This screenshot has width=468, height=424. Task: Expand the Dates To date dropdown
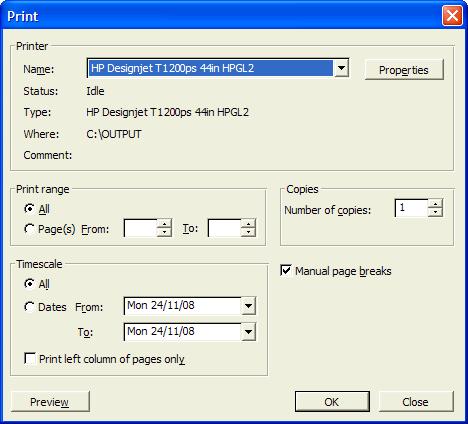[x=248, y=332]
